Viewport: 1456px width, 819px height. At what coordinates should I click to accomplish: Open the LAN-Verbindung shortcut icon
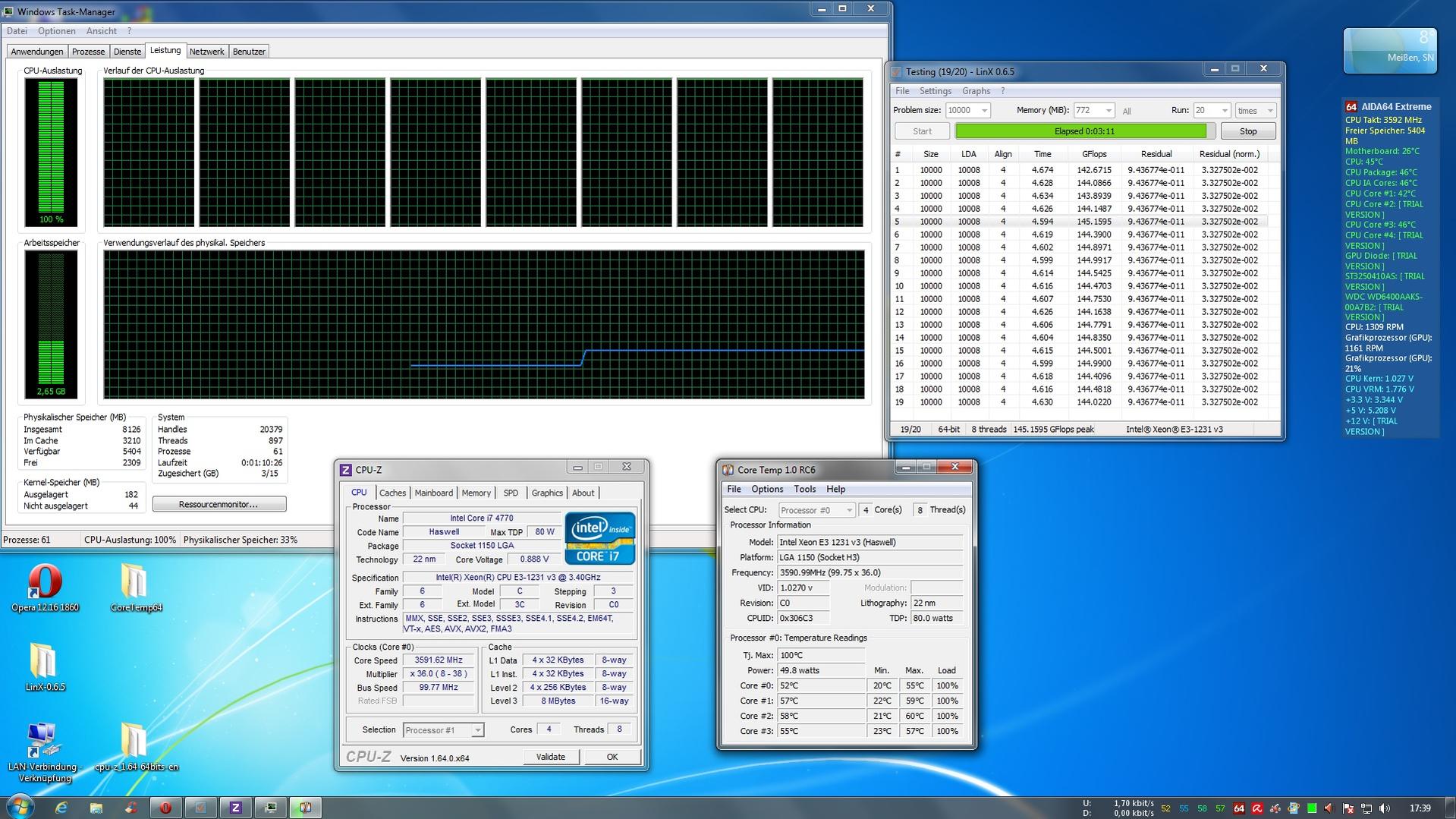[45, 752]
